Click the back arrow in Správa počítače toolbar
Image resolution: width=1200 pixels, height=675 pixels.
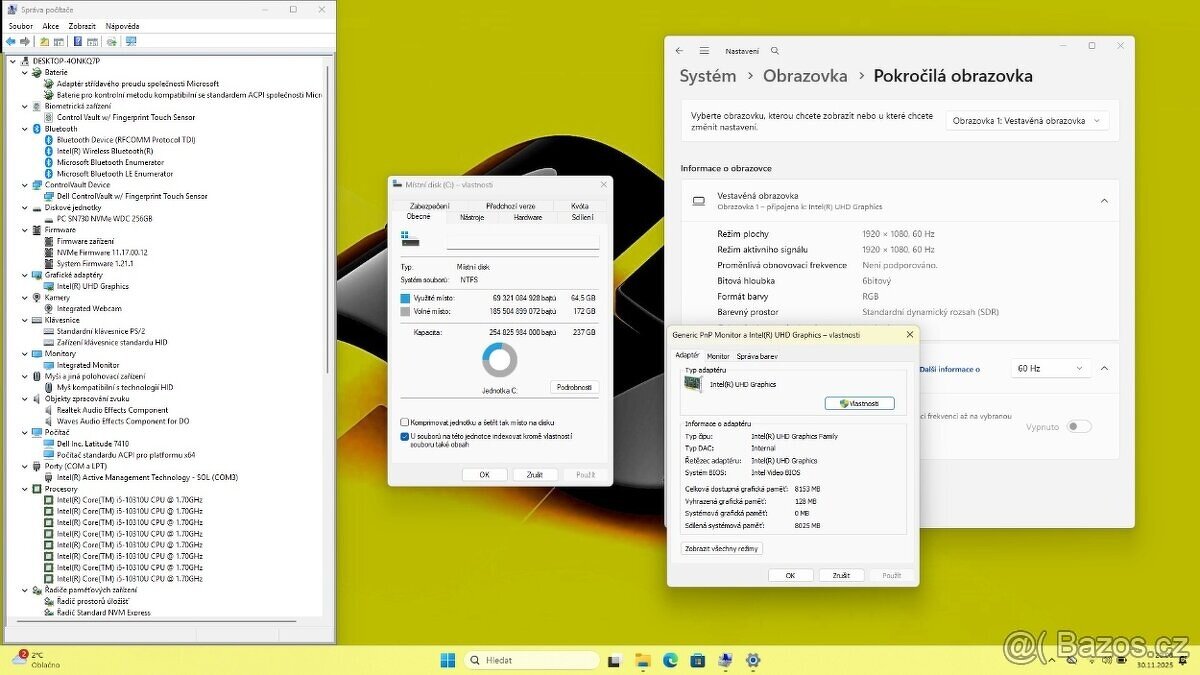pyautogui.click(x=10, y=41)
